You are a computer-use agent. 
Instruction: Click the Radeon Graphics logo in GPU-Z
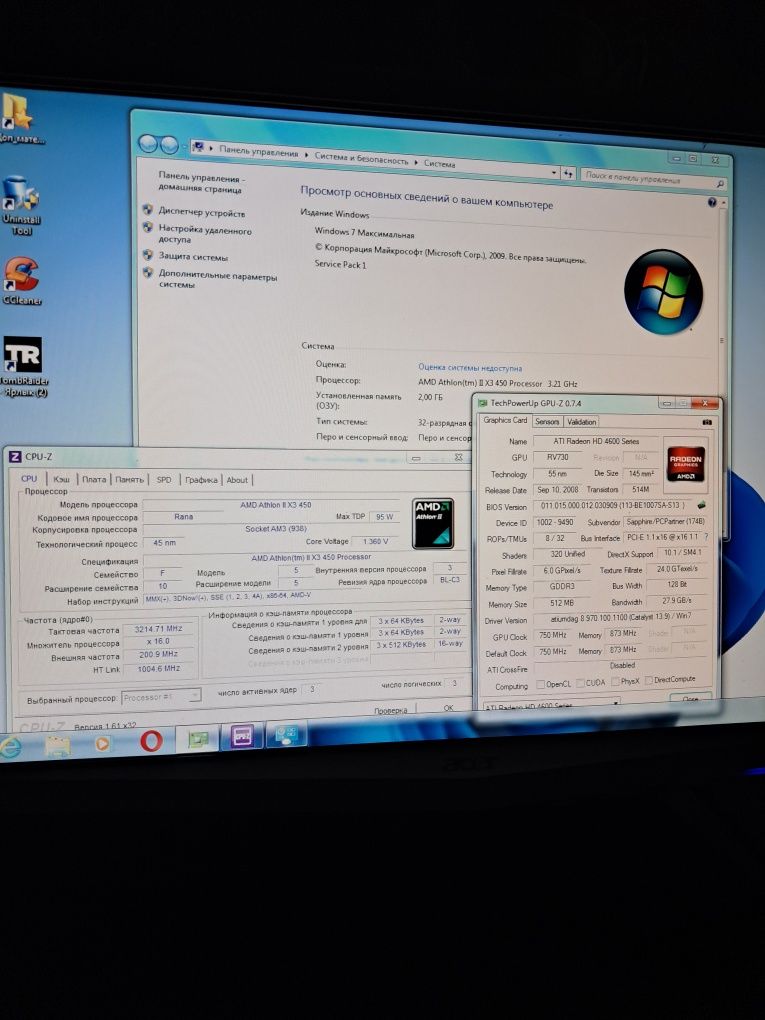(x=685, y=463)
